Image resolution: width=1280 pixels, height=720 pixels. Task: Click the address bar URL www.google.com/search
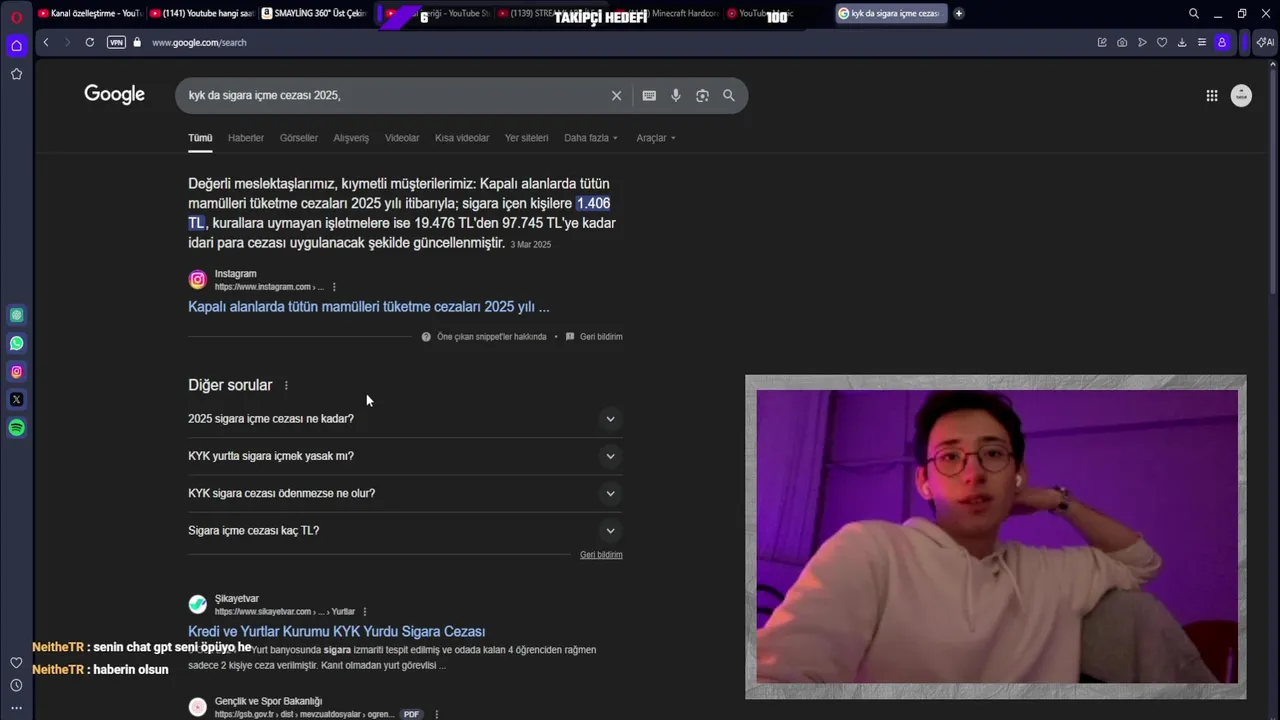[199, 42]
